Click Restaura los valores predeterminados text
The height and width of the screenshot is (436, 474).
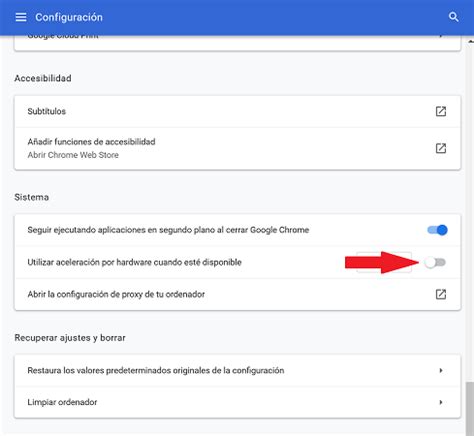click(156, 370)
